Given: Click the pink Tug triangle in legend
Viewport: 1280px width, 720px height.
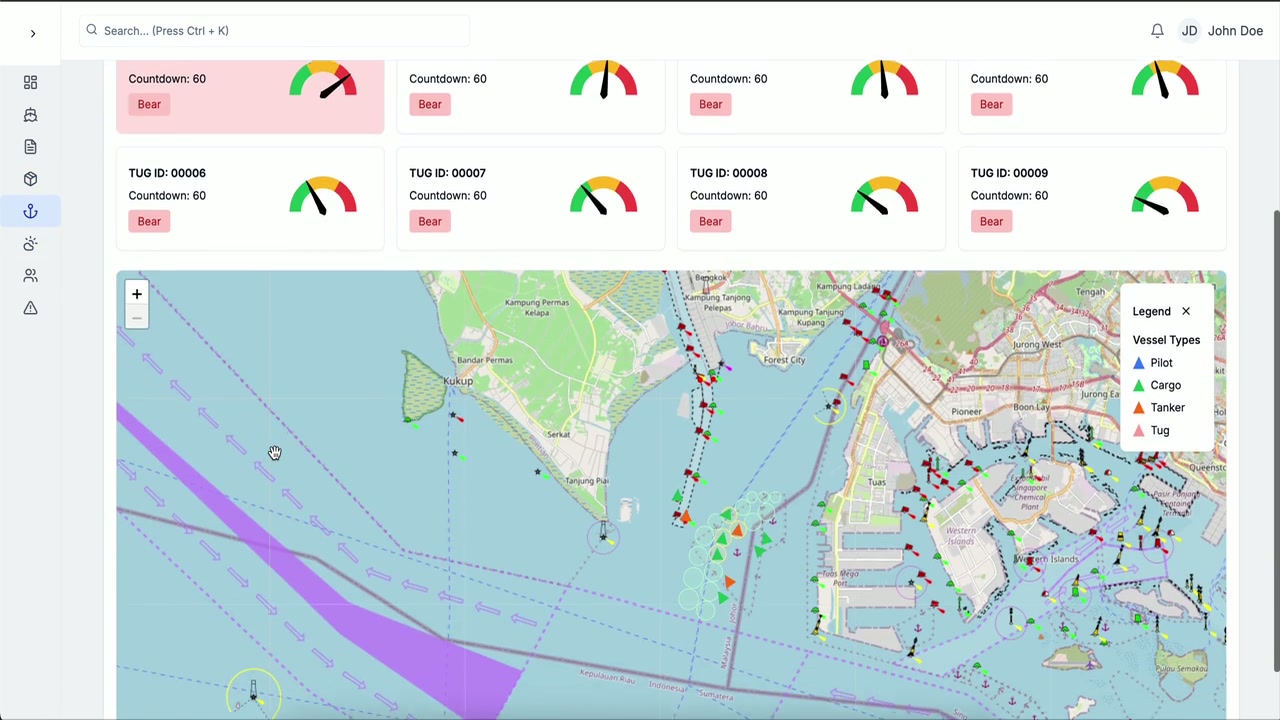Looking at the screenshot, I should tap(1139, 430).
